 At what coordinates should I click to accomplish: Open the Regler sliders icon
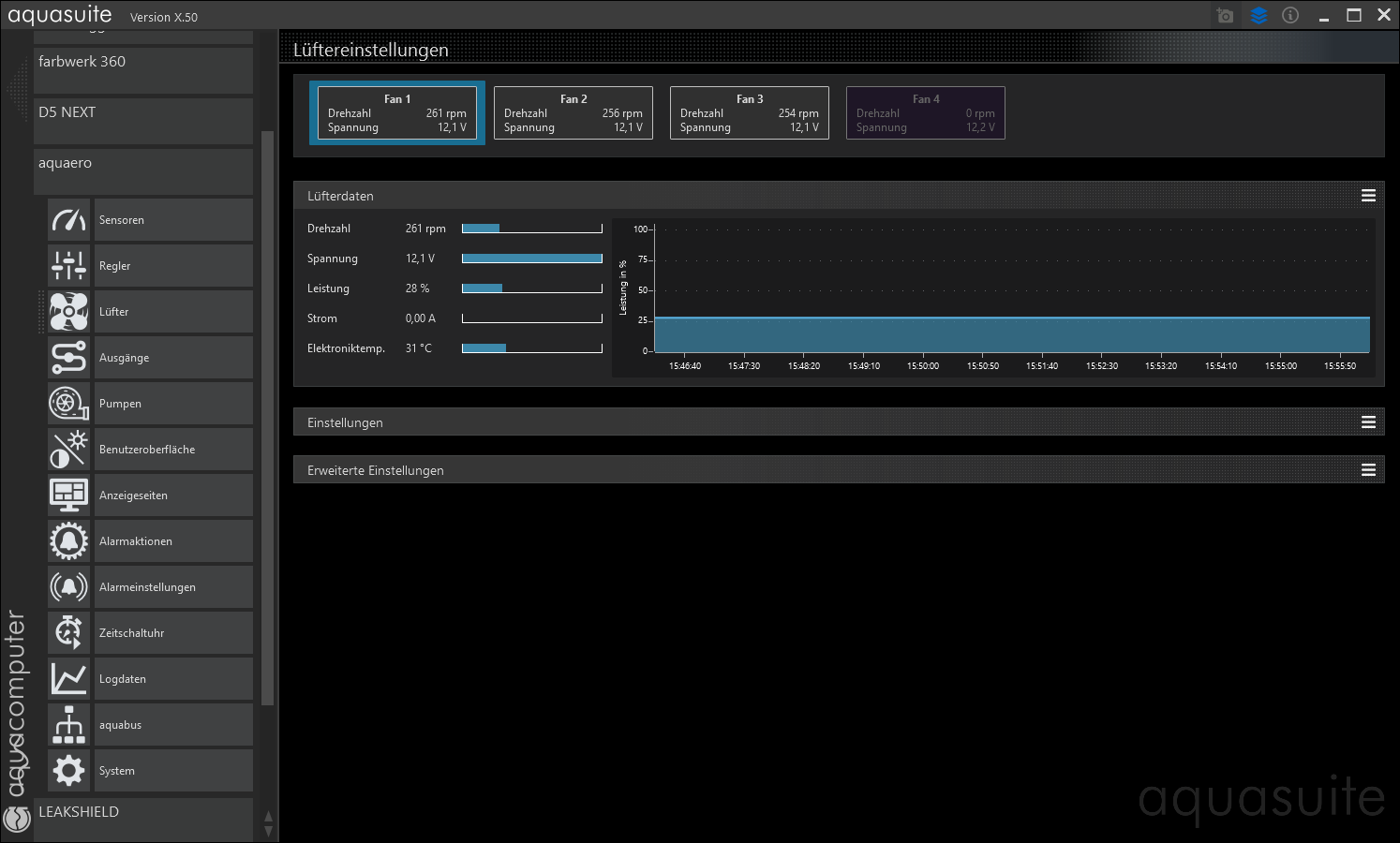click(x=68, y=266)
